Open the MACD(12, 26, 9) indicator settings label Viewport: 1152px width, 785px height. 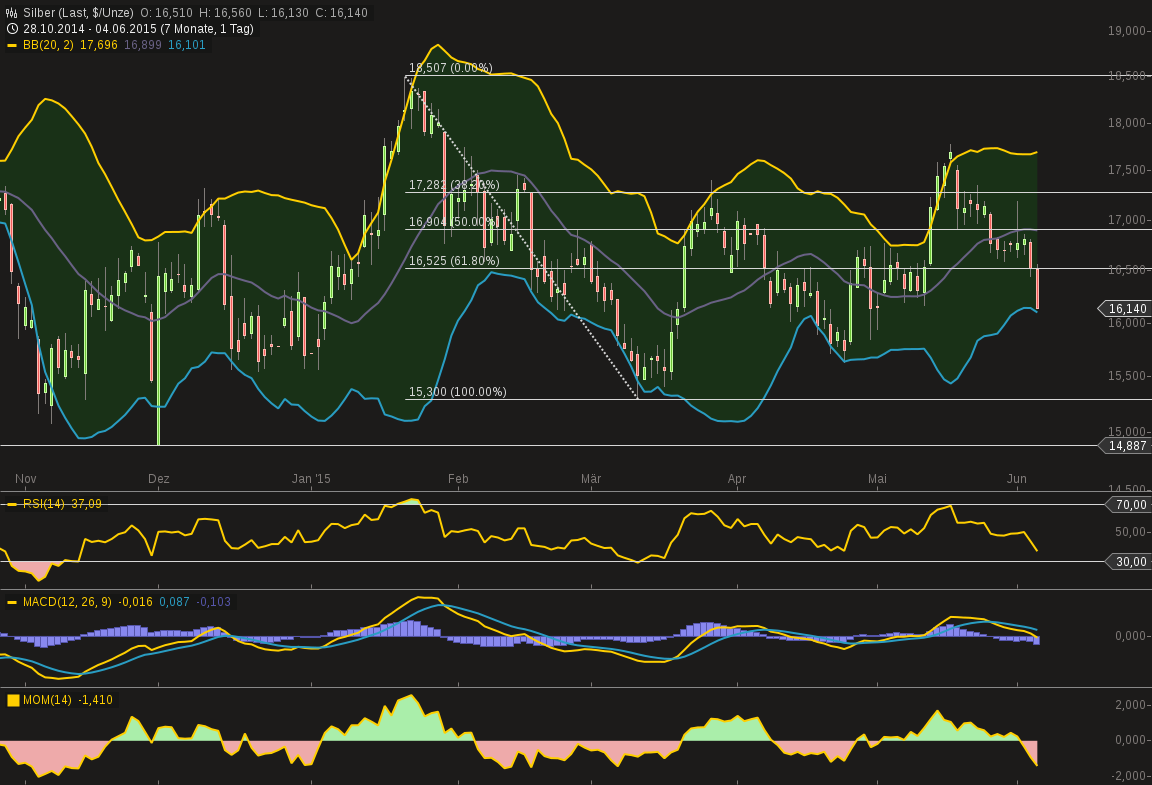click(68, 602)
